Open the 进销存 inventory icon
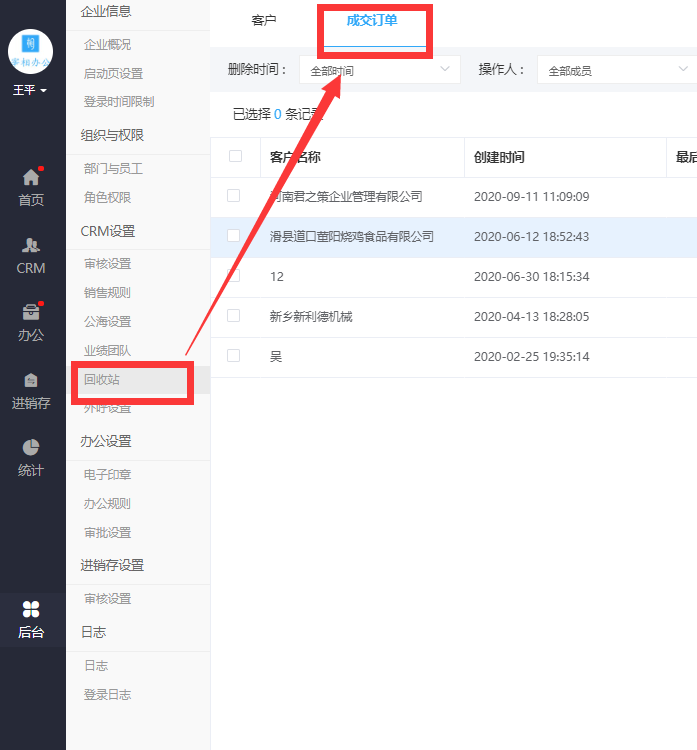Image resolution: width=697 pixels, height=750 pixels. 31,381
